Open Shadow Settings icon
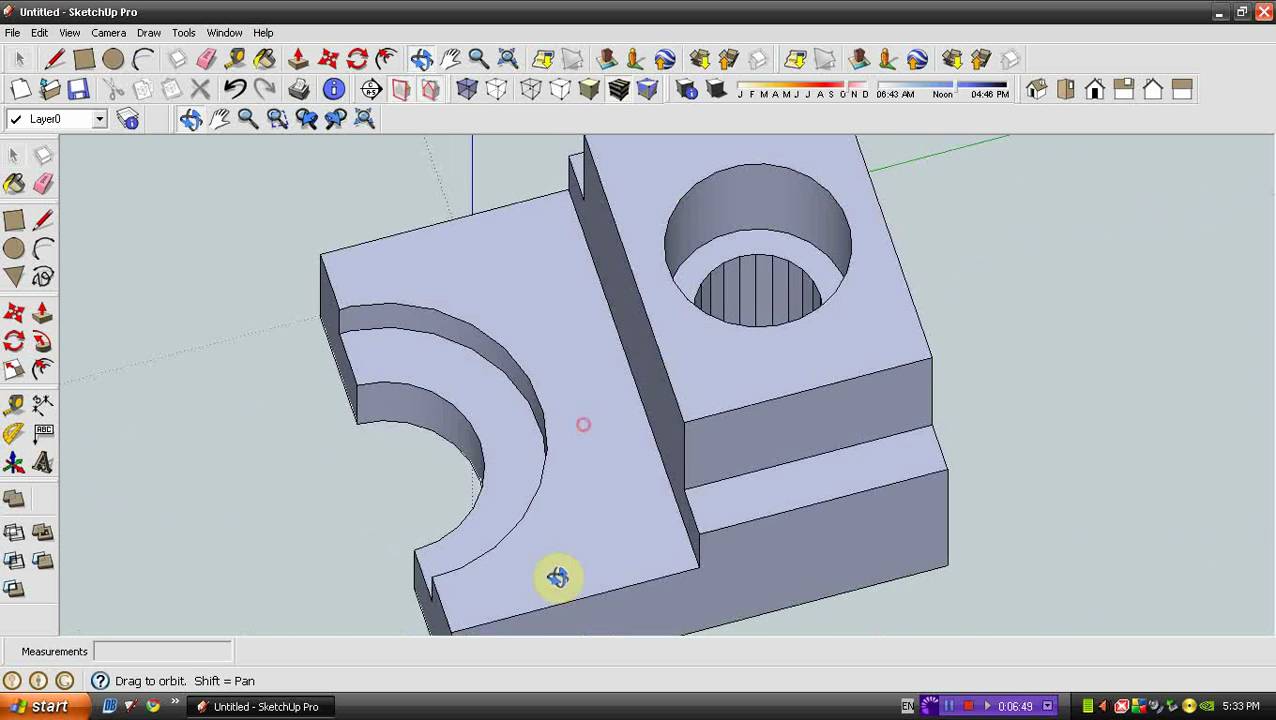The image size is (1276, 720). point(687,90)
